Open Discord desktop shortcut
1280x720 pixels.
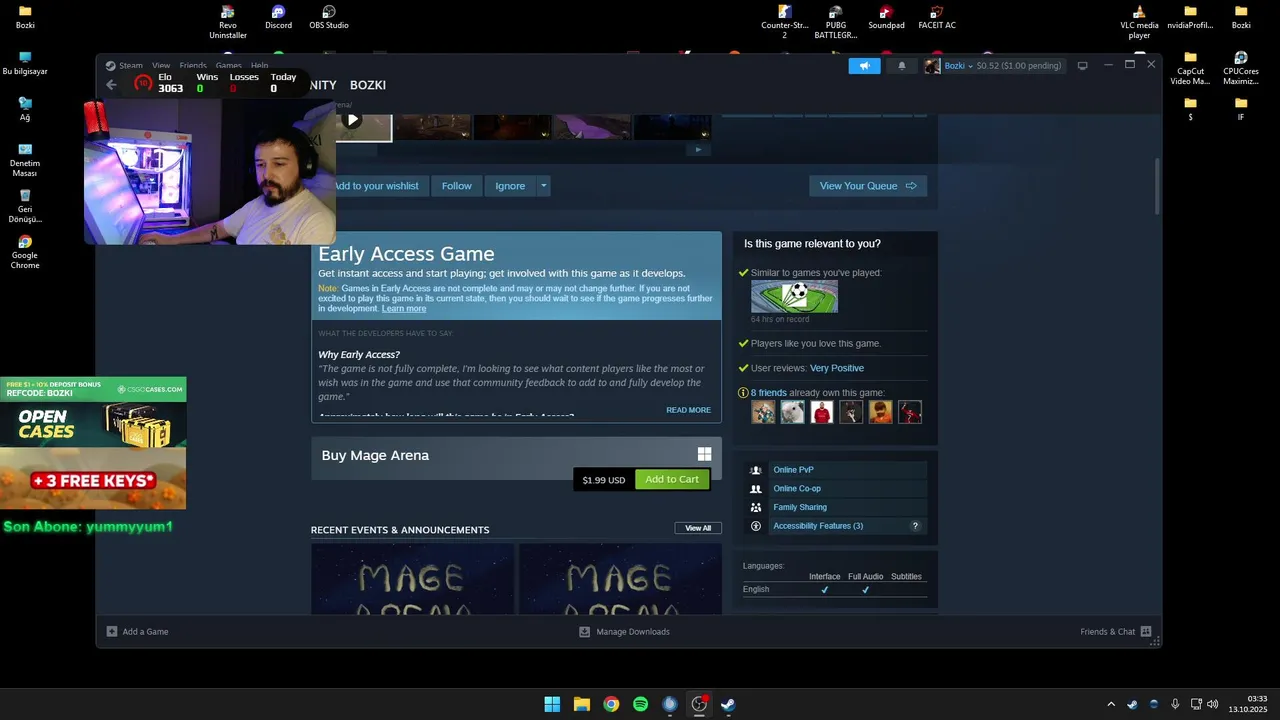(x=278, y=17)
